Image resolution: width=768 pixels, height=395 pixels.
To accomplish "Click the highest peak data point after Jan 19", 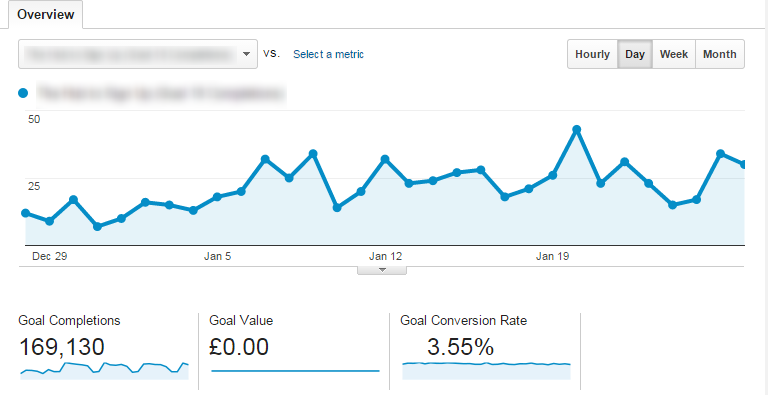I will coord(576,129).
